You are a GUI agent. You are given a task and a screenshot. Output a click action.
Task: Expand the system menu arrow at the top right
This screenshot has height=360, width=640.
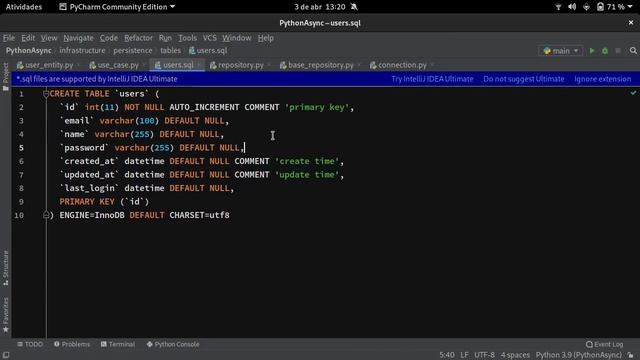[630, 7]
